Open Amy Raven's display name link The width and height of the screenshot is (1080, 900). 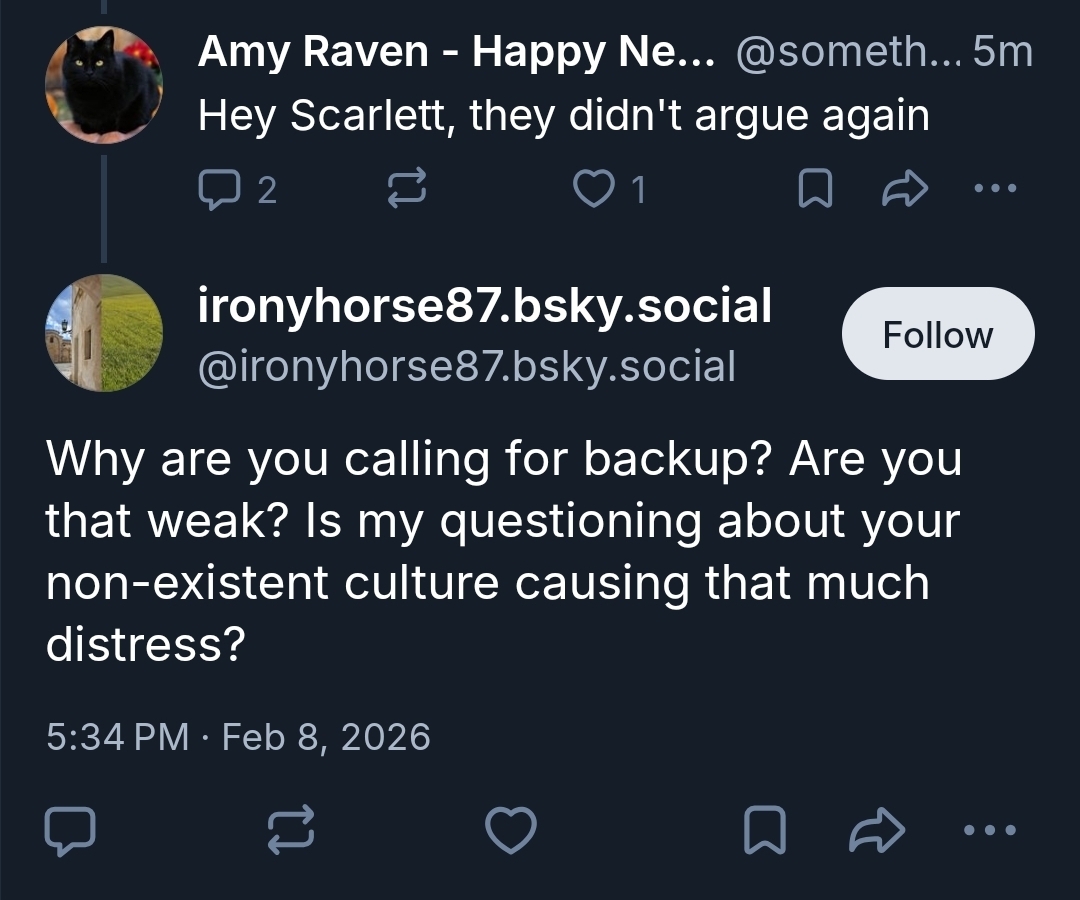[456, 52]
